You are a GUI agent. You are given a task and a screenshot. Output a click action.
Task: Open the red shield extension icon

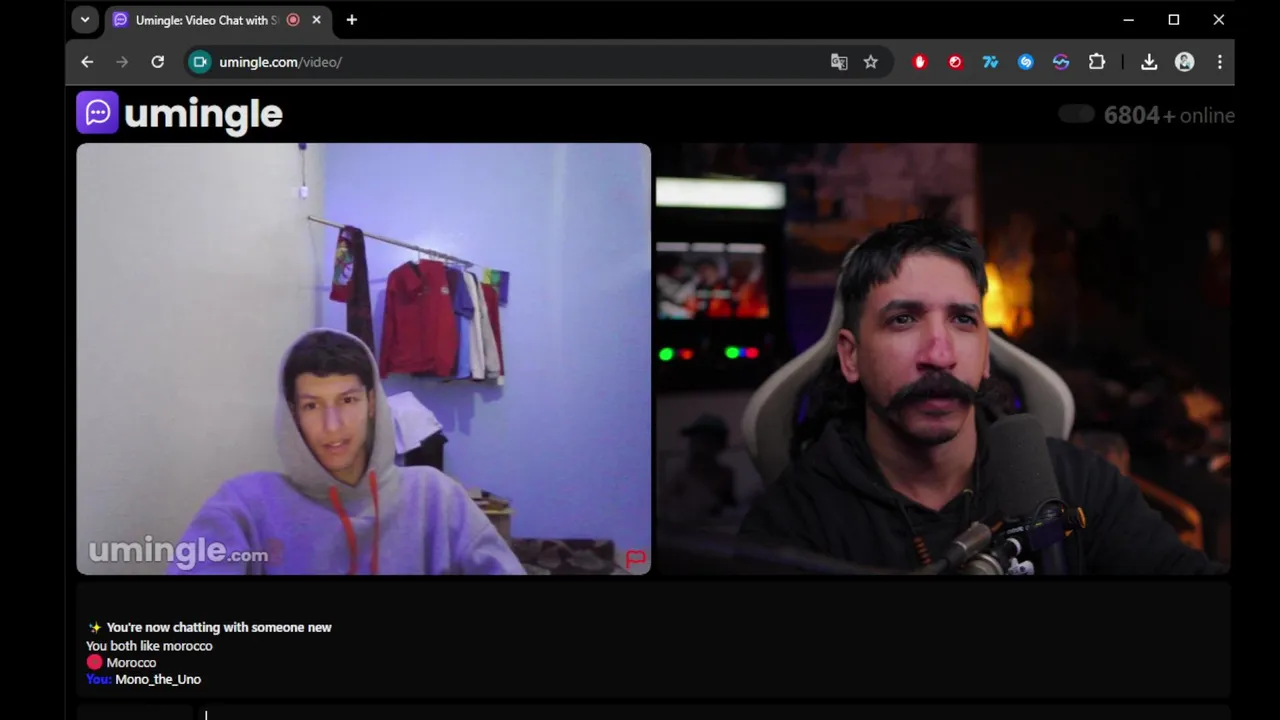pyautogui.click(x=920, y=62)
